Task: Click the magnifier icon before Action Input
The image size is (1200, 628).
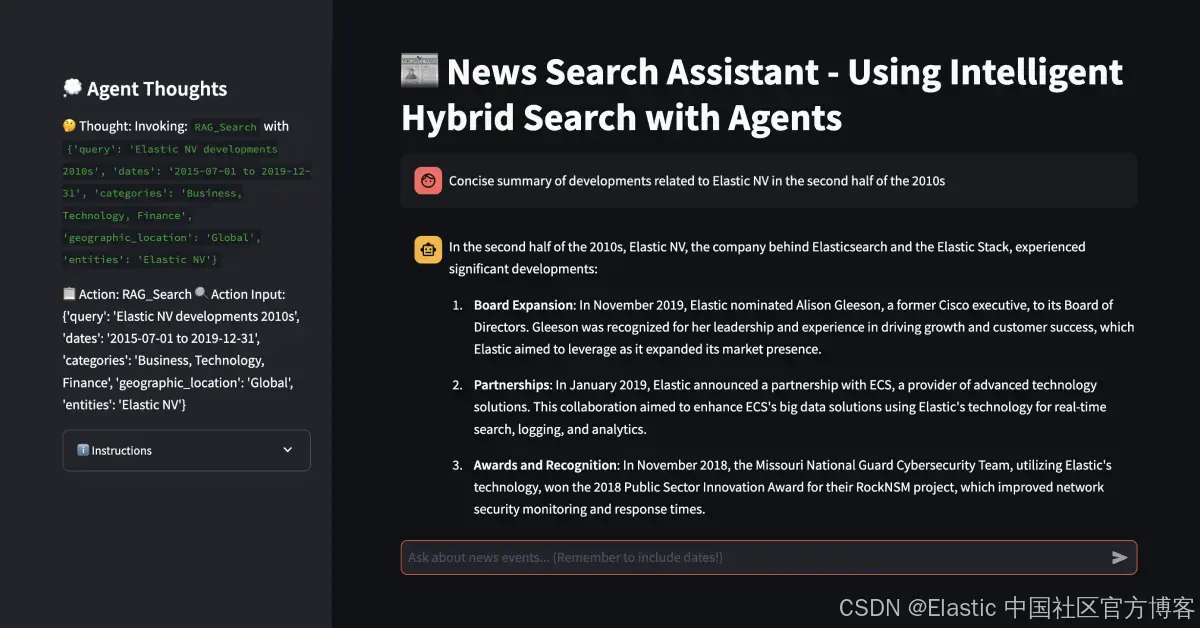Action: 201,294
